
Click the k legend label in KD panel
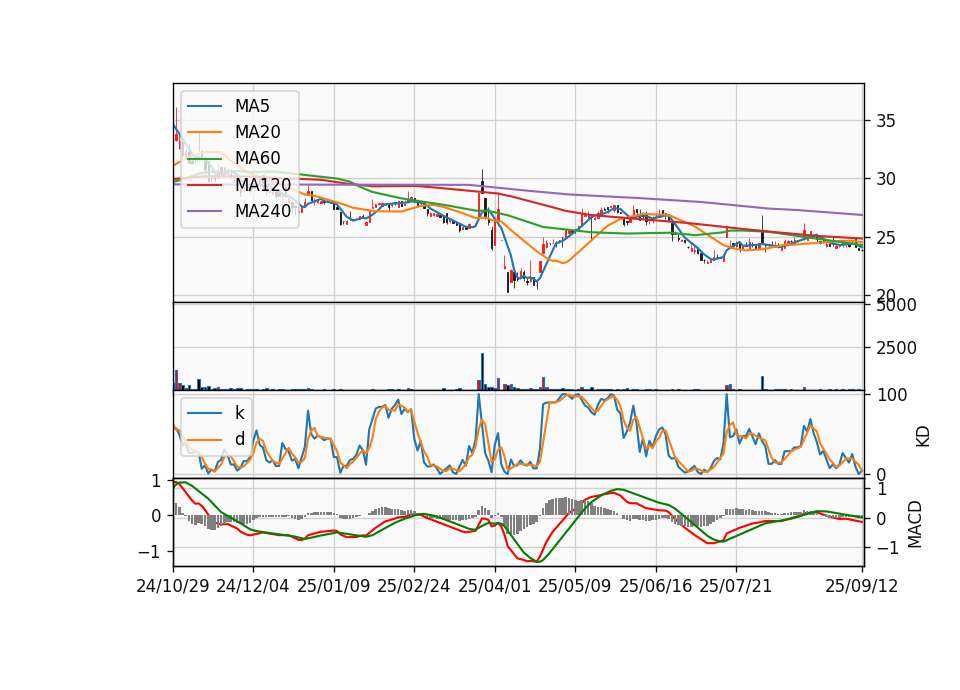tap(239, 413)
